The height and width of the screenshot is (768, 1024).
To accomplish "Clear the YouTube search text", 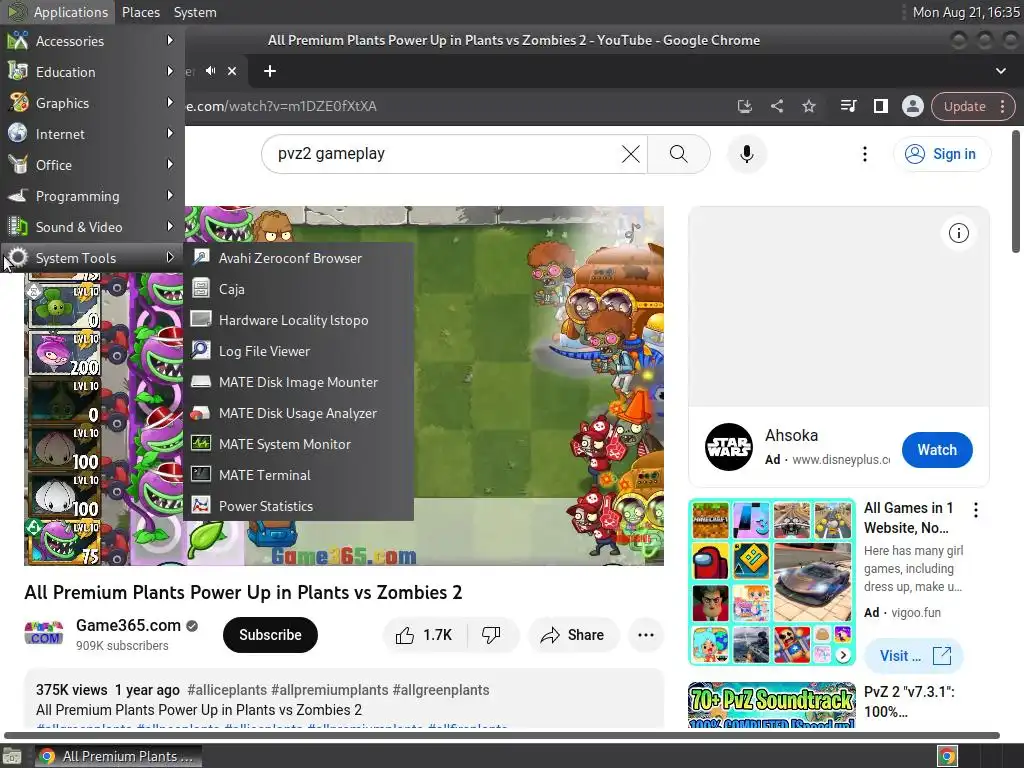I will [x=631, y=154].
